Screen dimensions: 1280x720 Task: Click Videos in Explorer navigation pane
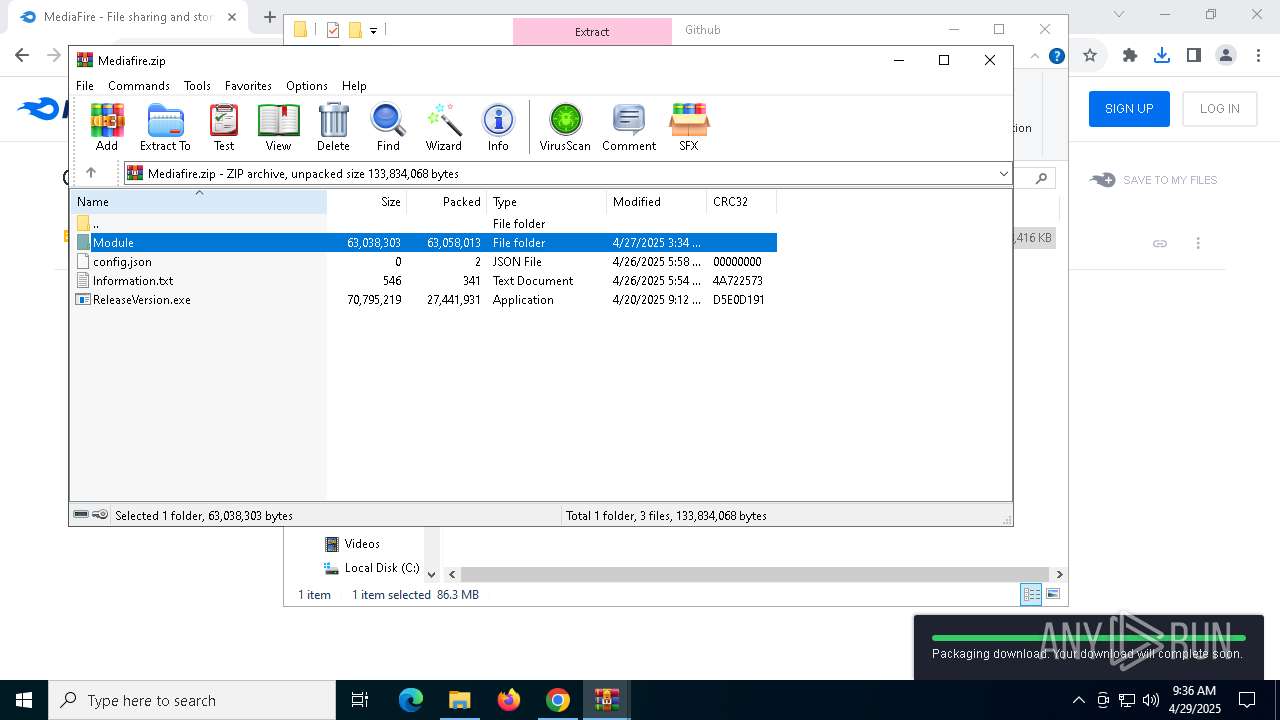click(362, 544)
